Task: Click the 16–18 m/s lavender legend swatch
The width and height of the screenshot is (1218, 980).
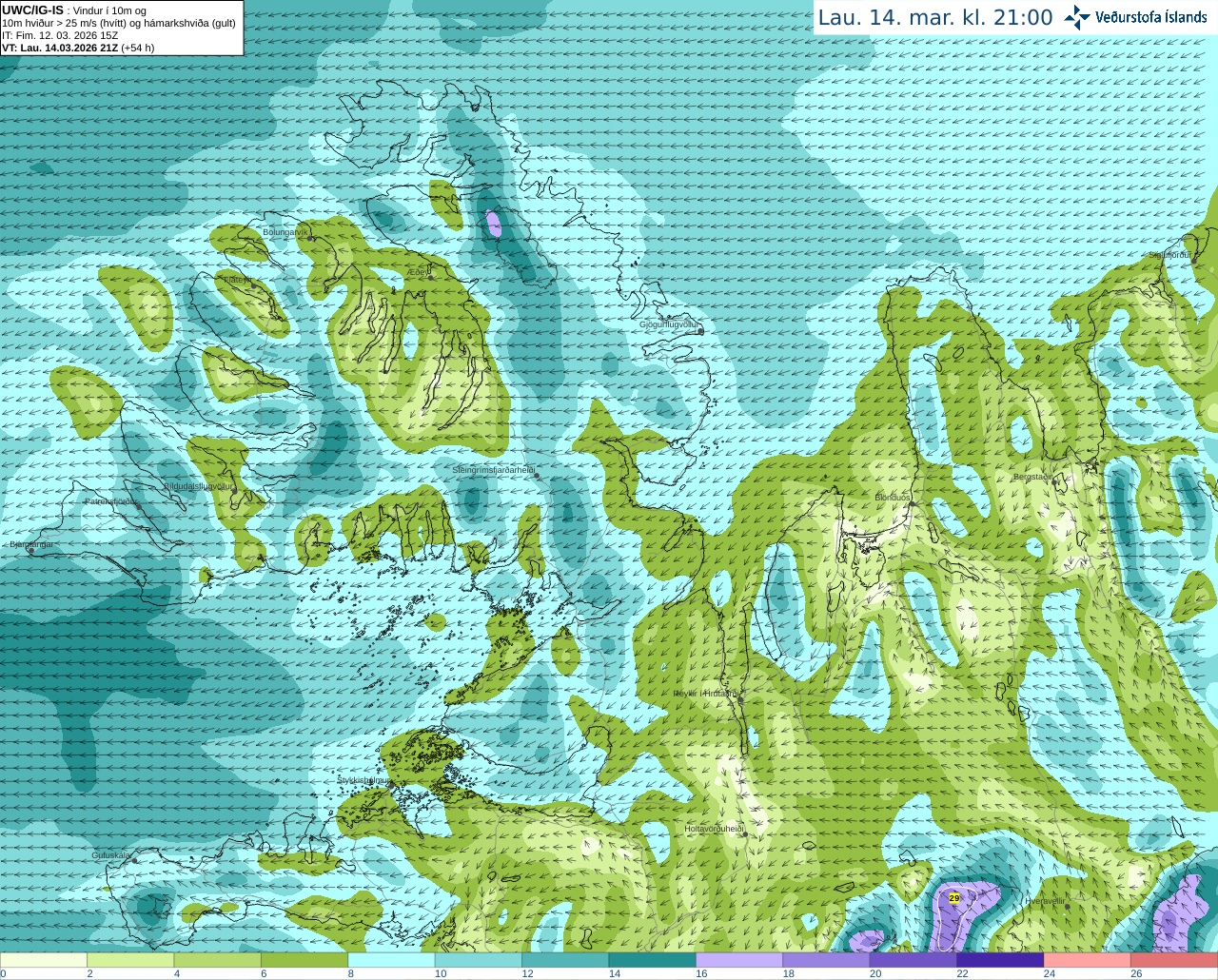Action: [x=739, y=960]
